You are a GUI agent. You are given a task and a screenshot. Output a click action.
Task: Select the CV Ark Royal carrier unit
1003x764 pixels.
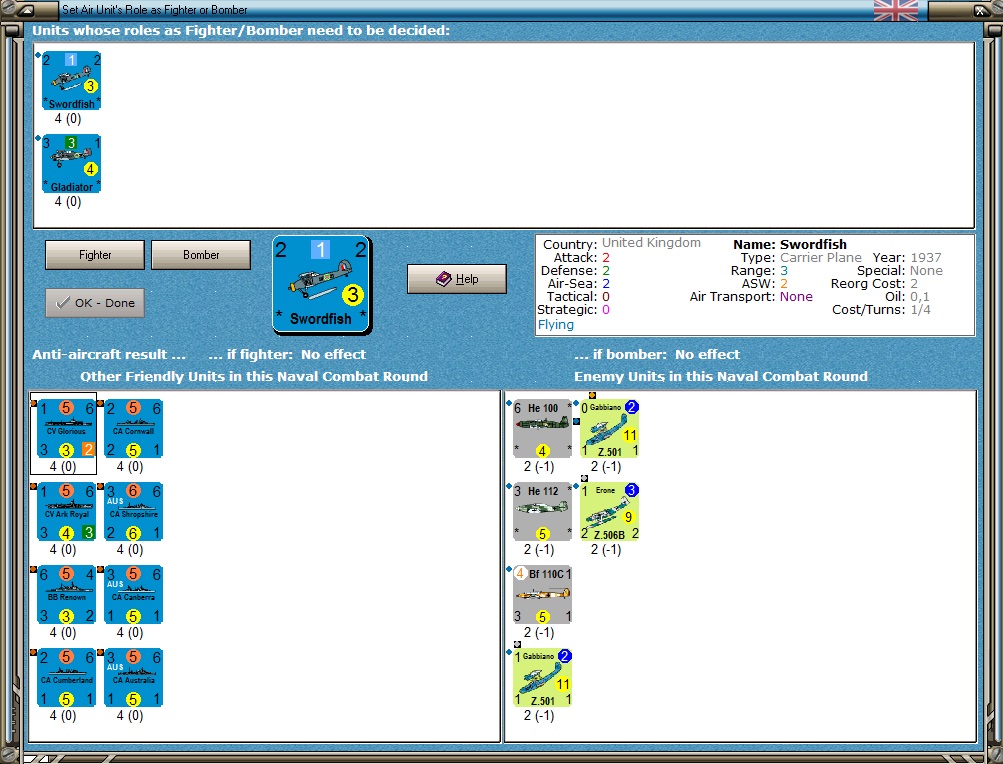pos(66,512)
